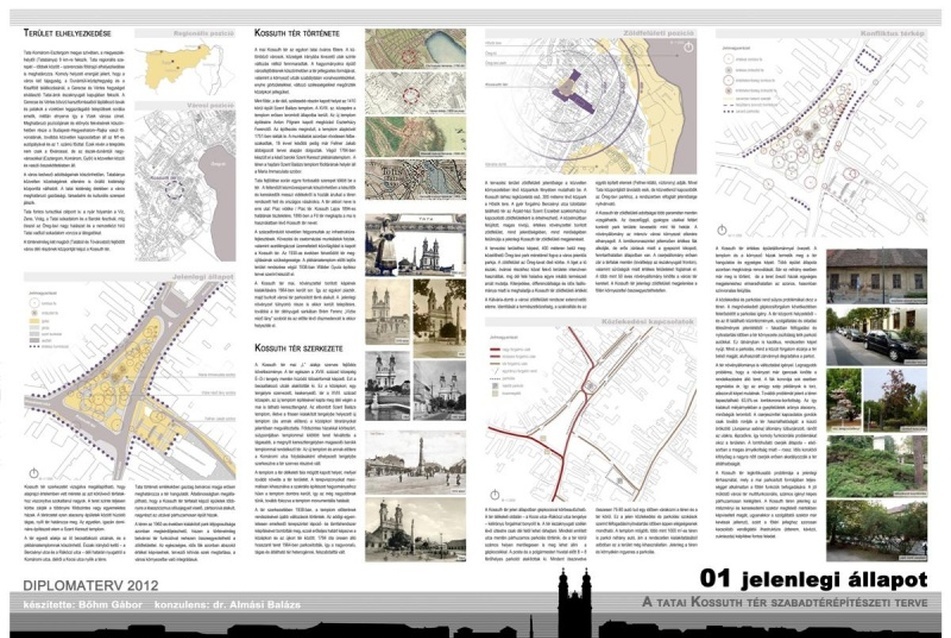This screenshot has height=638, width=951.
Task: Select the 'A tatai Kossuth tér szabadtérépítészeti terve' subtitle
Action: (785, 602)
